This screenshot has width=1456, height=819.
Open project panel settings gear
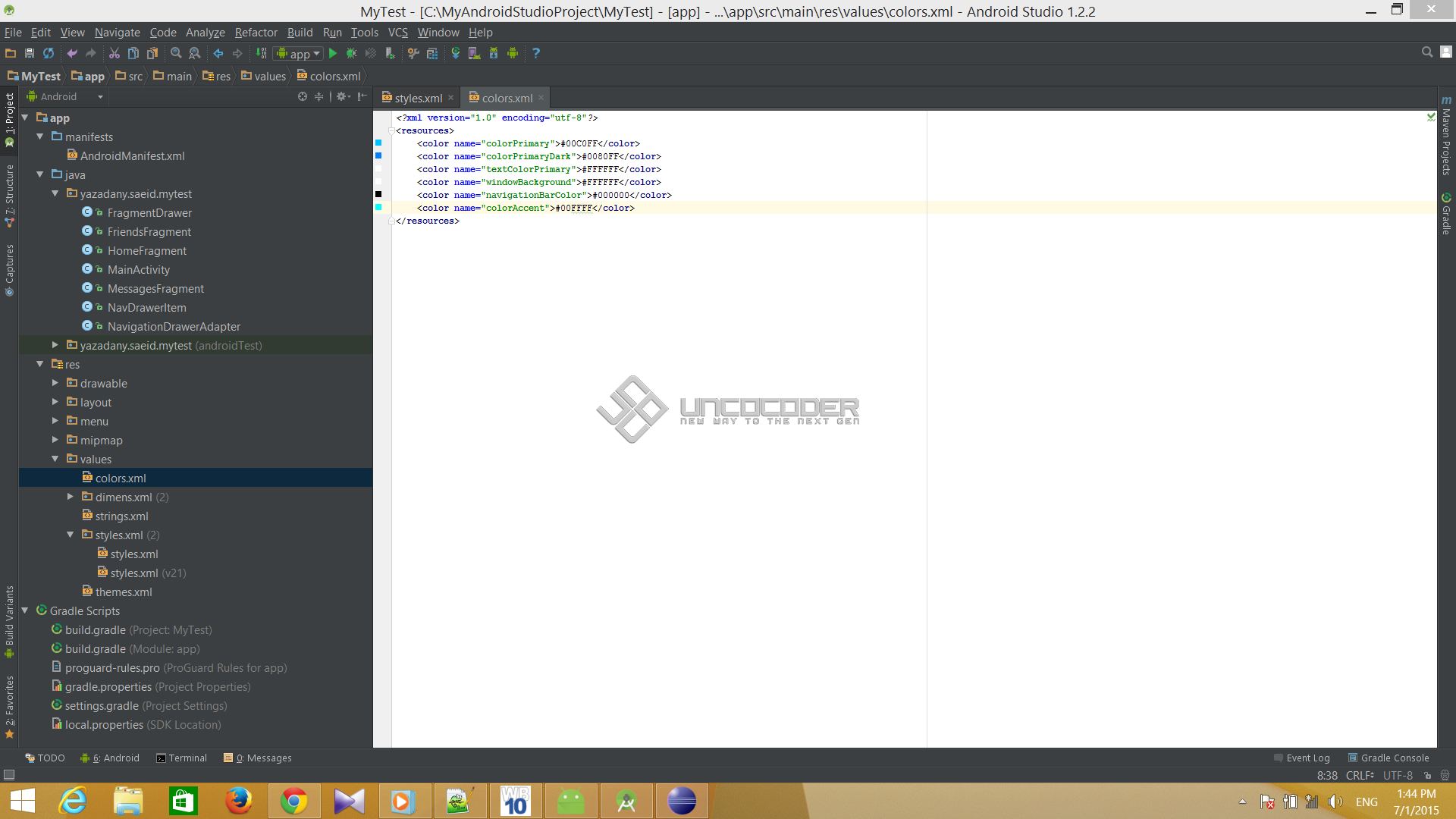pos(343,96)
